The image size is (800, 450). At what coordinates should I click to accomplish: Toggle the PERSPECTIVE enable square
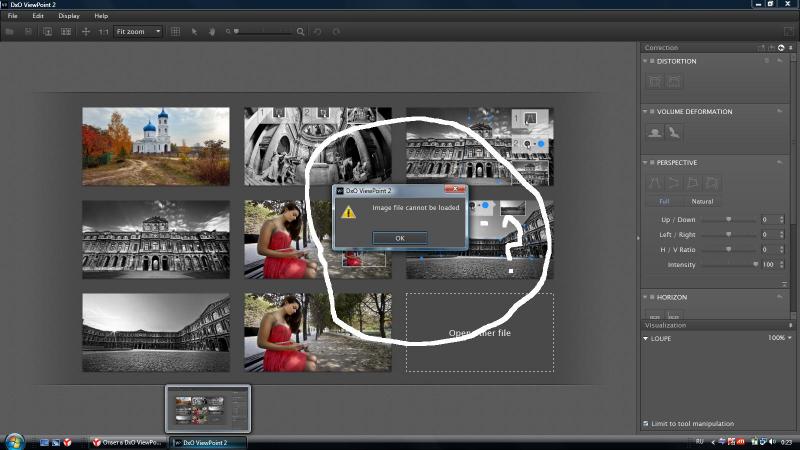tap(652, 162)
